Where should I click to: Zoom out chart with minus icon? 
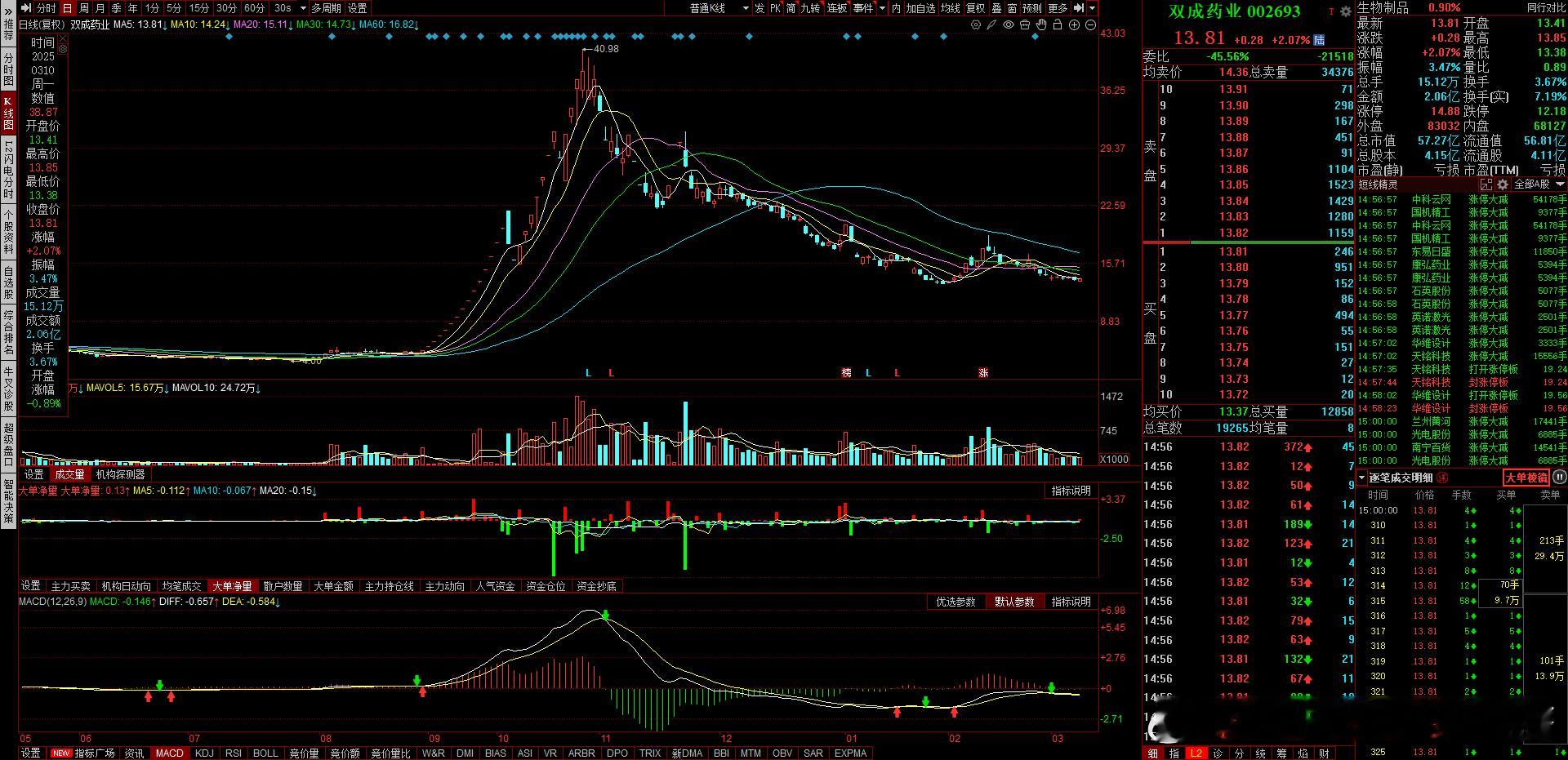coord(1092,25)
